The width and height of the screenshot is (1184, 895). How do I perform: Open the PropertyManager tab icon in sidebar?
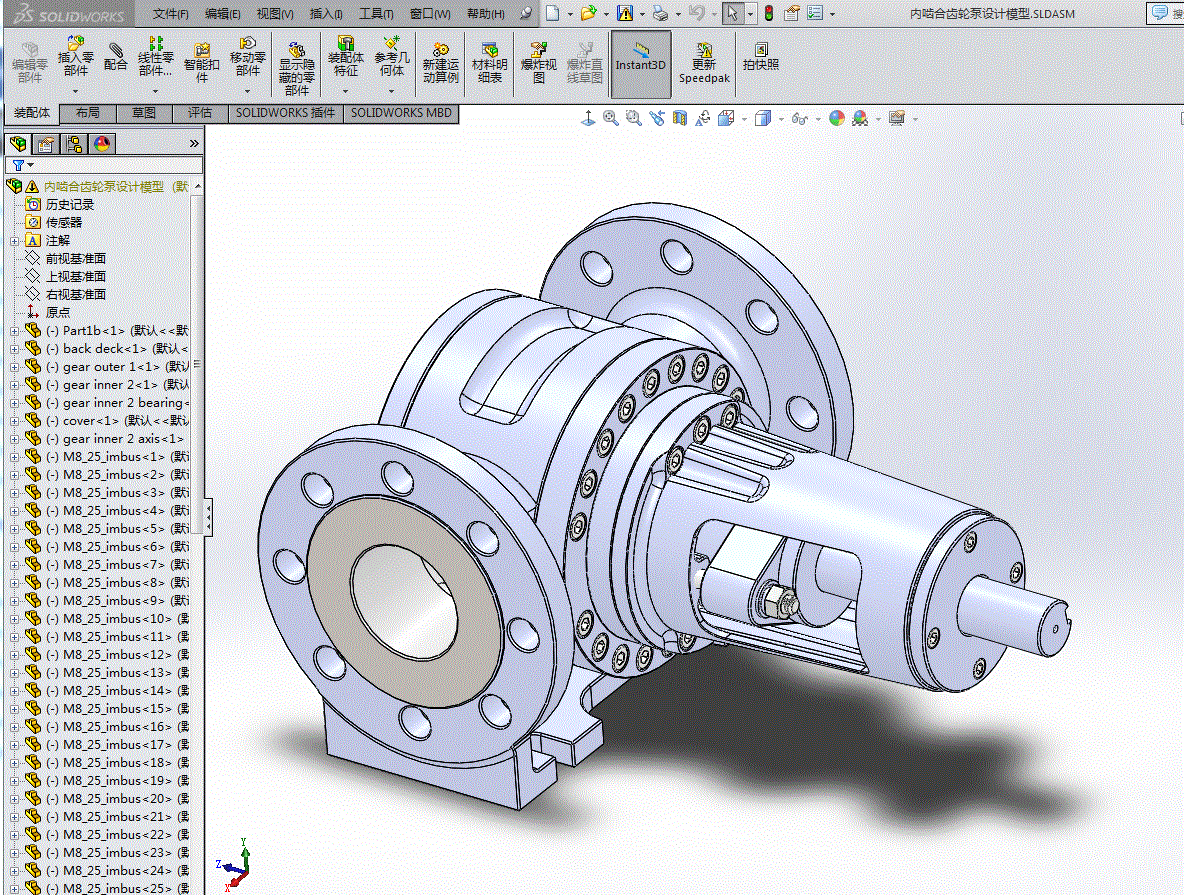(46, 144)
